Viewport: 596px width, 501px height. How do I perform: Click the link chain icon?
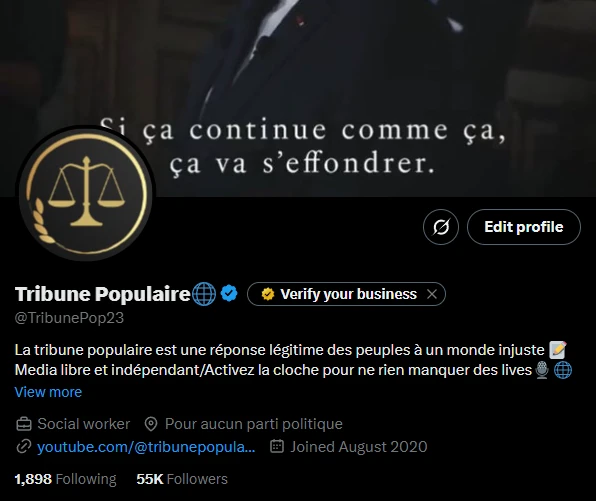point(24,447)
